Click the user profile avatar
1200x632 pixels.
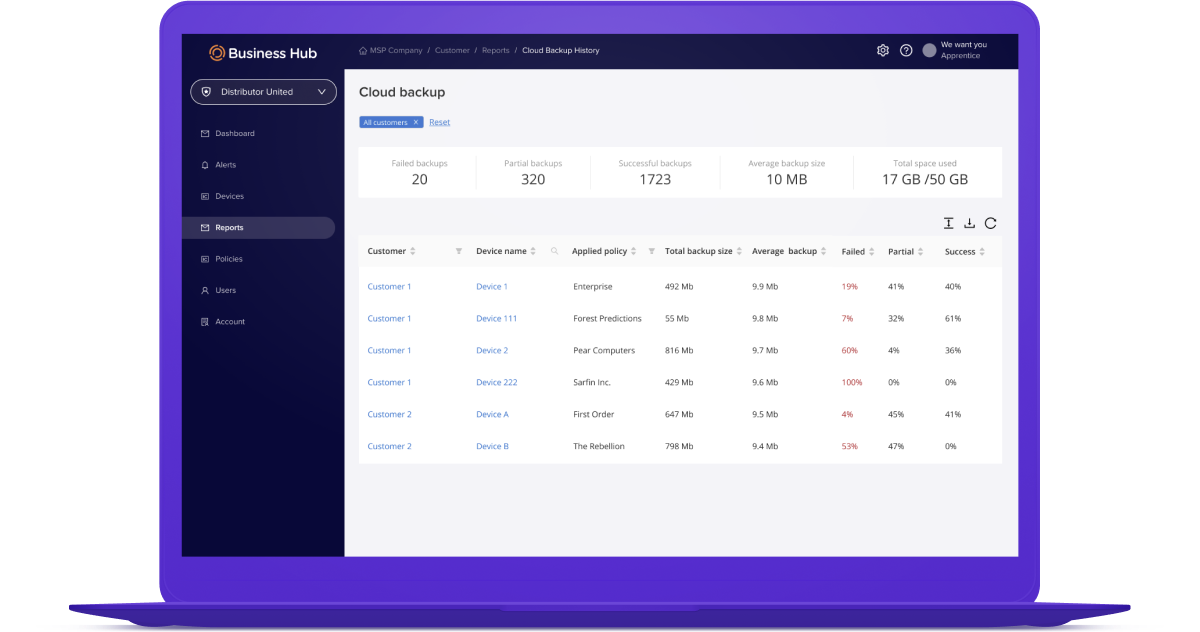pos(929,50)
